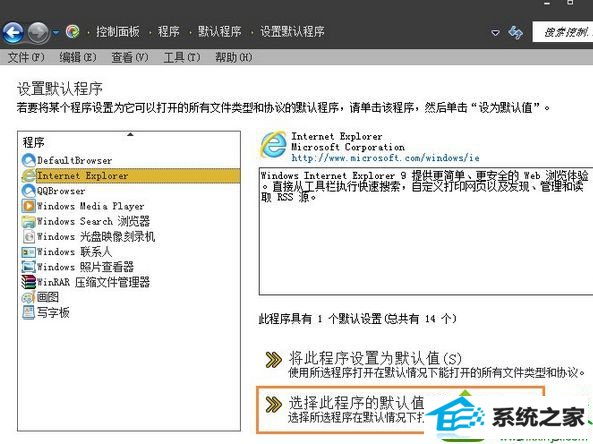593x444 pixels.
Task: Click the 写字板 WordPad icon
Action: [x=28, y=312]
